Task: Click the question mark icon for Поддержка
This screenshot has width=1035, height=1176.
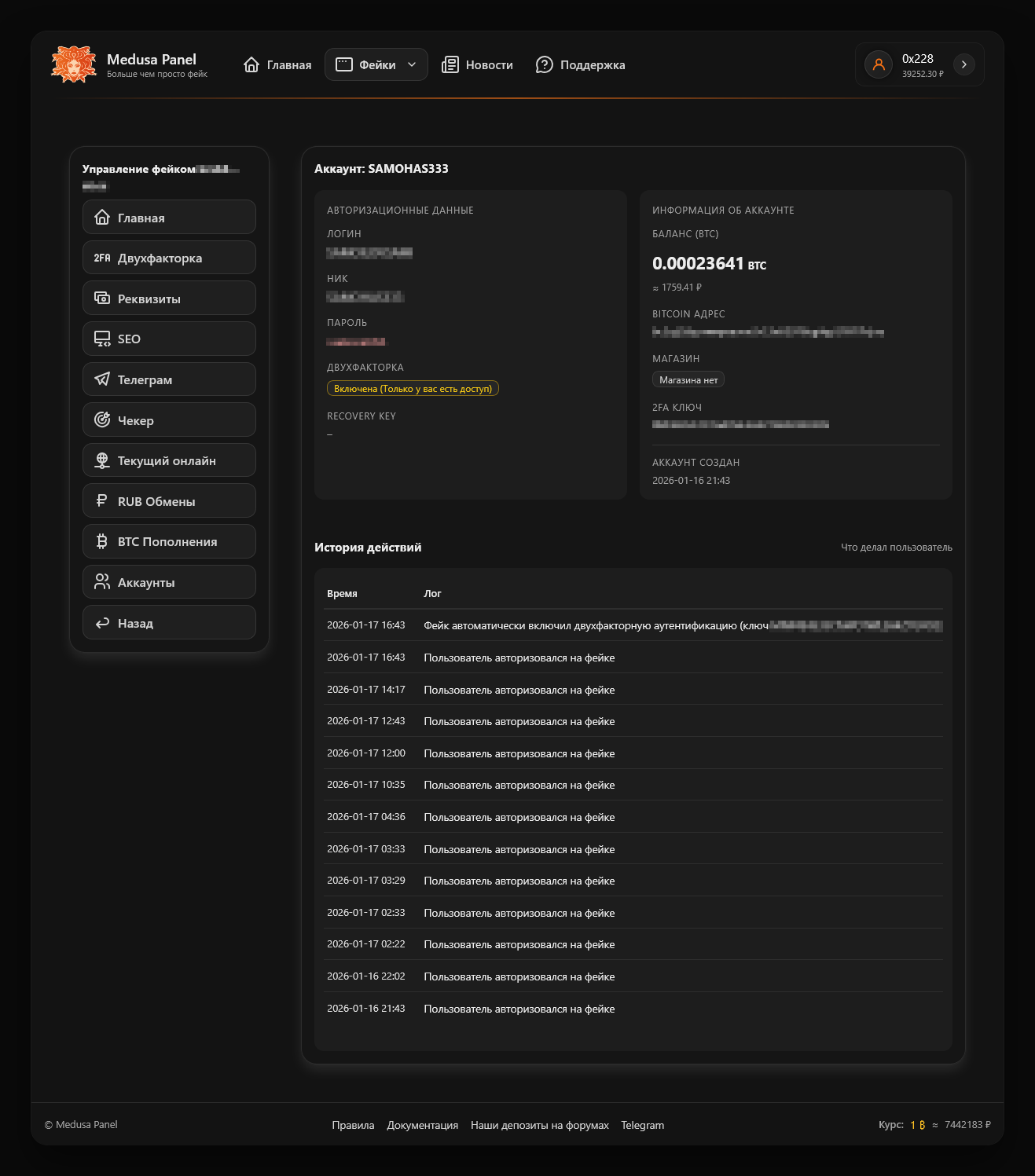Action: click(x=544, y=65)
